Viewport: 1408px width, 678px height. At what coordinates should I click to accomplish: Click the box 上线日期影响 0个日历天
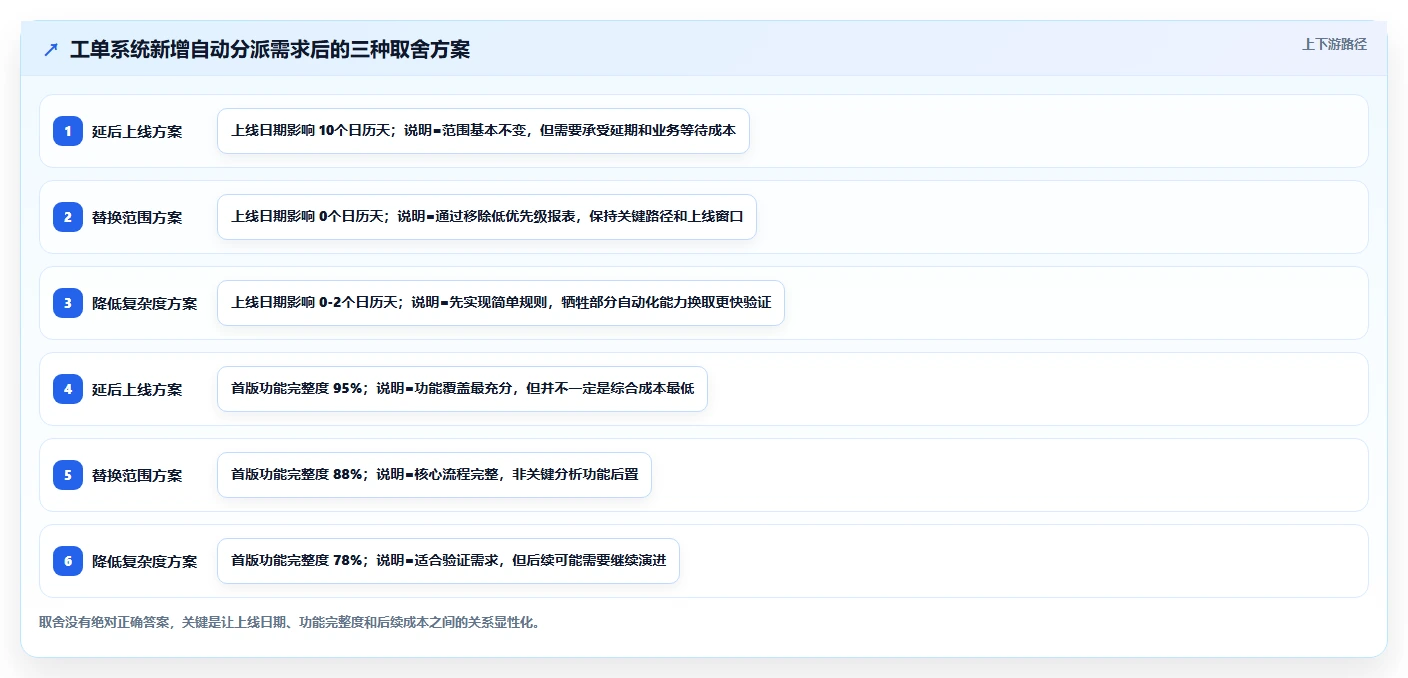tap(487, 217)
